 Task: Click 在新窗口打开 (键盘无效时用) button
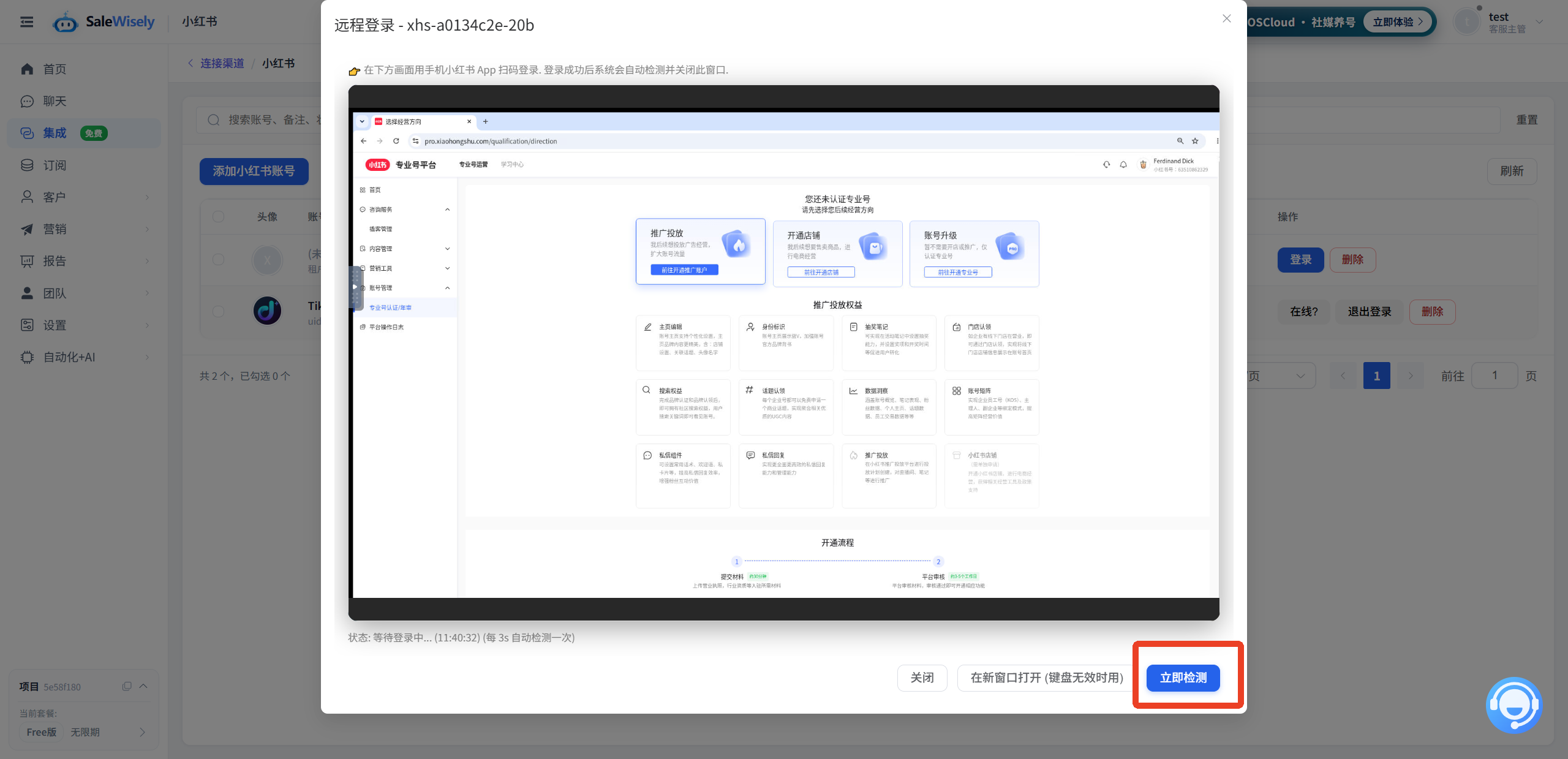1047,678
